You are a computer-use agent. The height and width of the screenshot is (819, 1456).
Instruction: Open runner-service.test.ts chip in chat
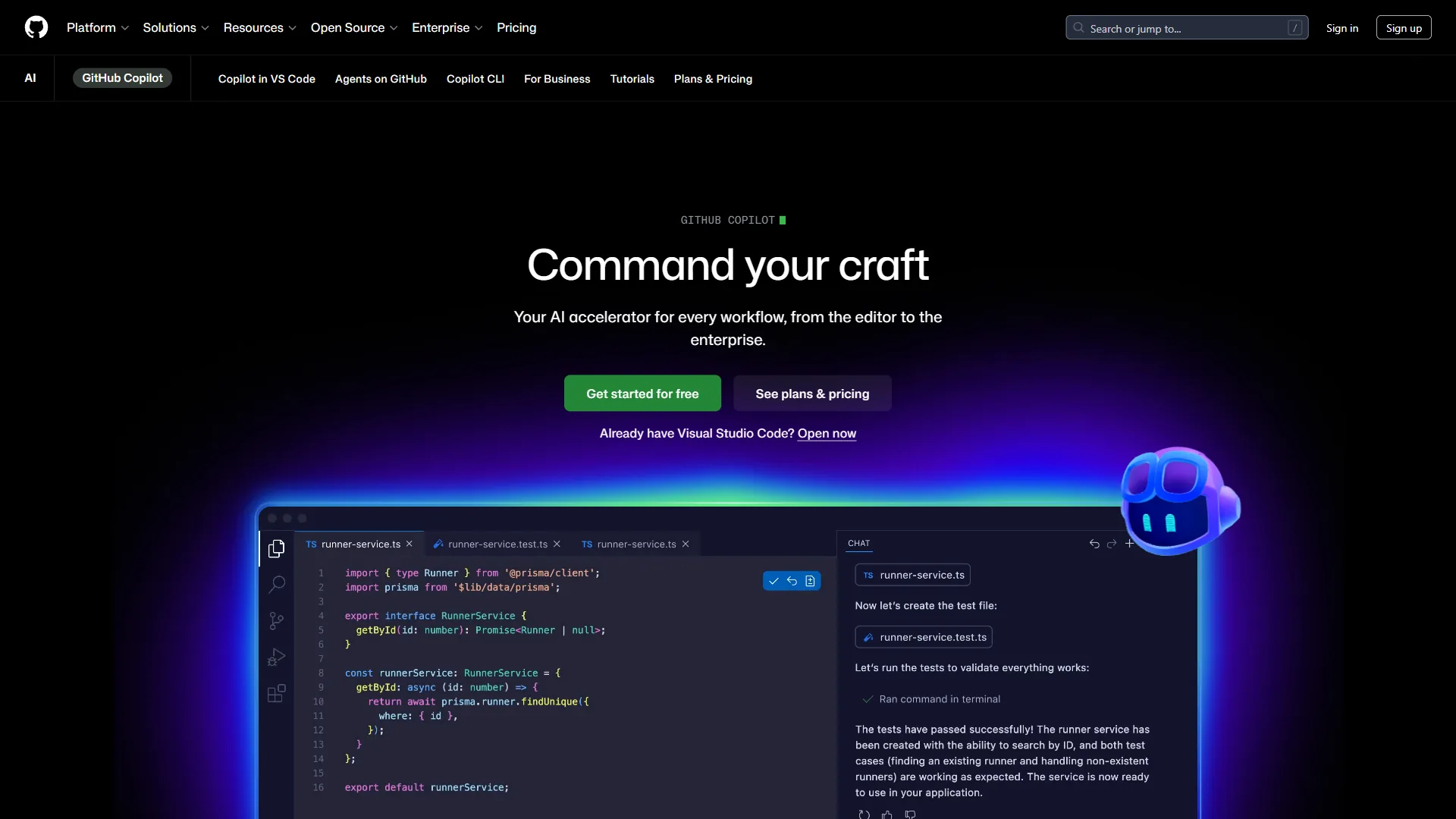pos(924,638)
